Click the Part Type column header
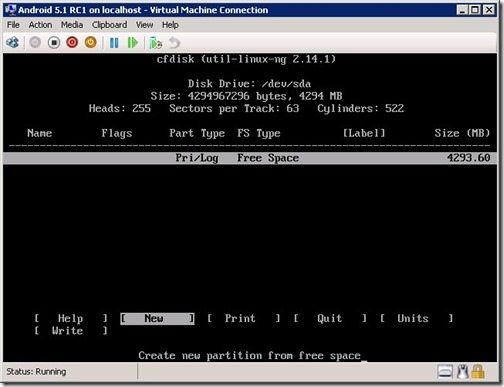The image size is (504, 387). click(x=197, y=133)
